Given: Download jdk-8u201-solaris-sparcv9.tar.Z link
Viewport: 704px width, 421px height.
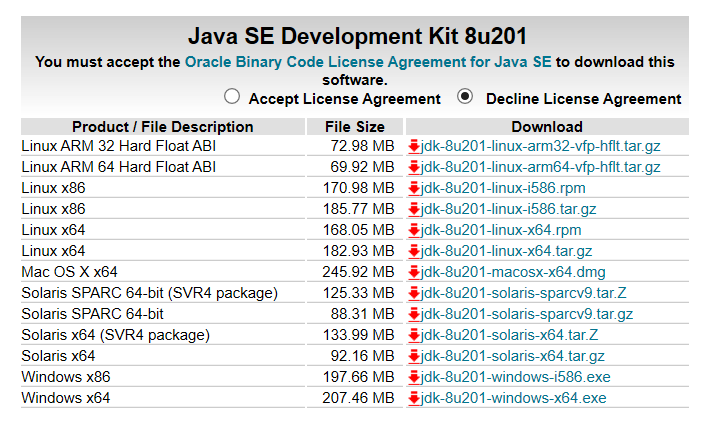Looking at the screenshot, I should pos(524,293).
